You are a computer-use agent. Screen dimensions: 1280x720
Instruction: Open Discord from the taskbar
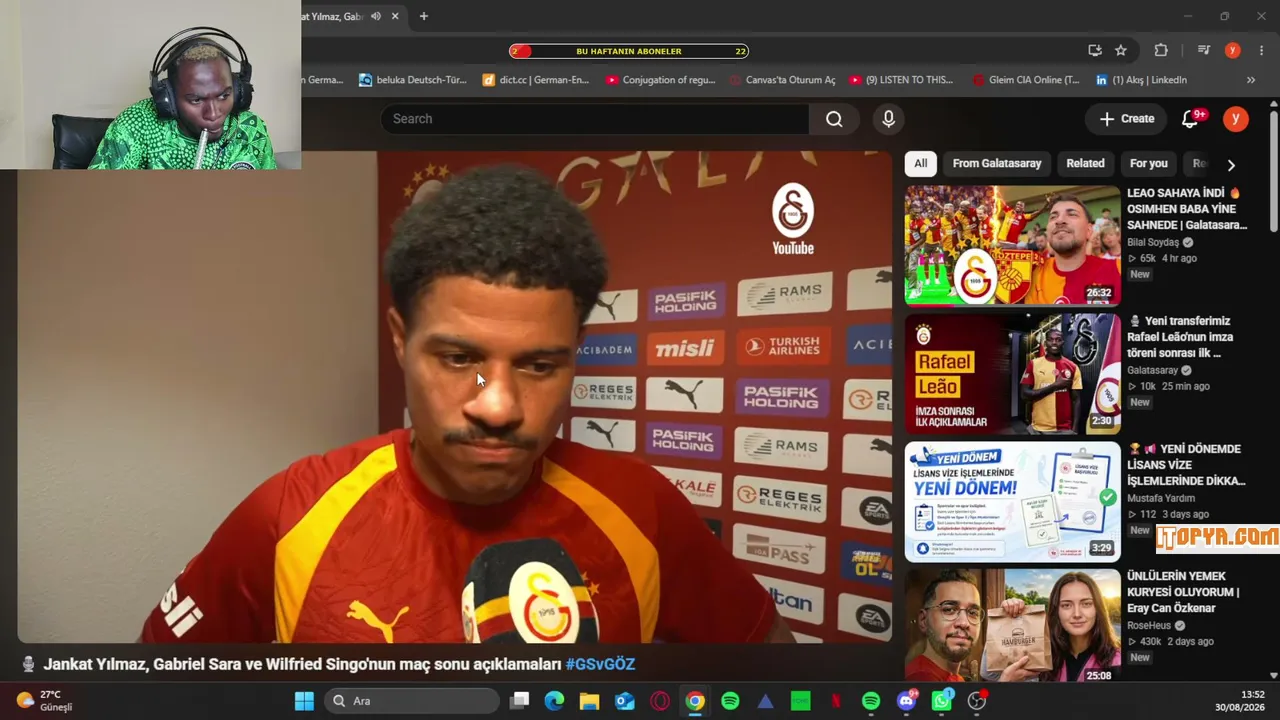point(907,701)
